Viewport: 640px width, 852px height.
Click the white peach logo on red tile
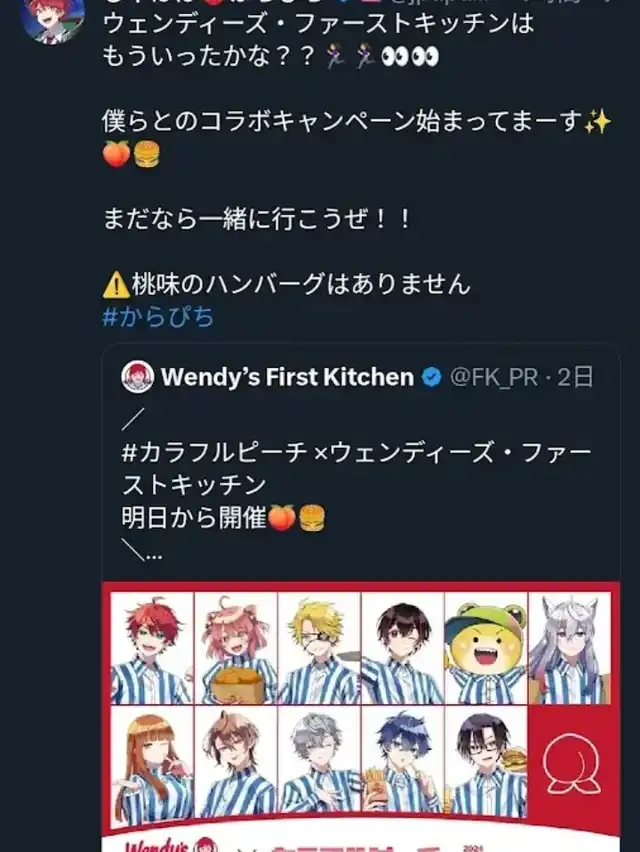[571, 768]
